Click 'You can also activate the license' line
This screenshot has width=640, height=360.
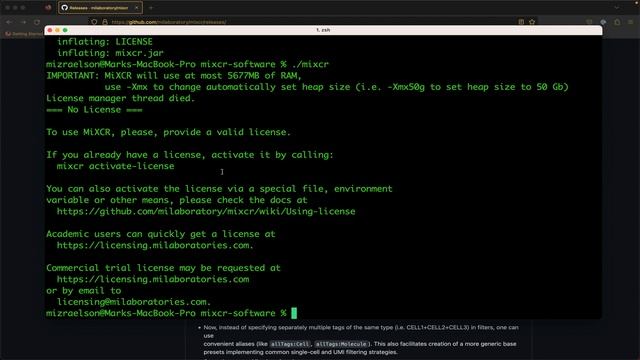coord(219,189)
